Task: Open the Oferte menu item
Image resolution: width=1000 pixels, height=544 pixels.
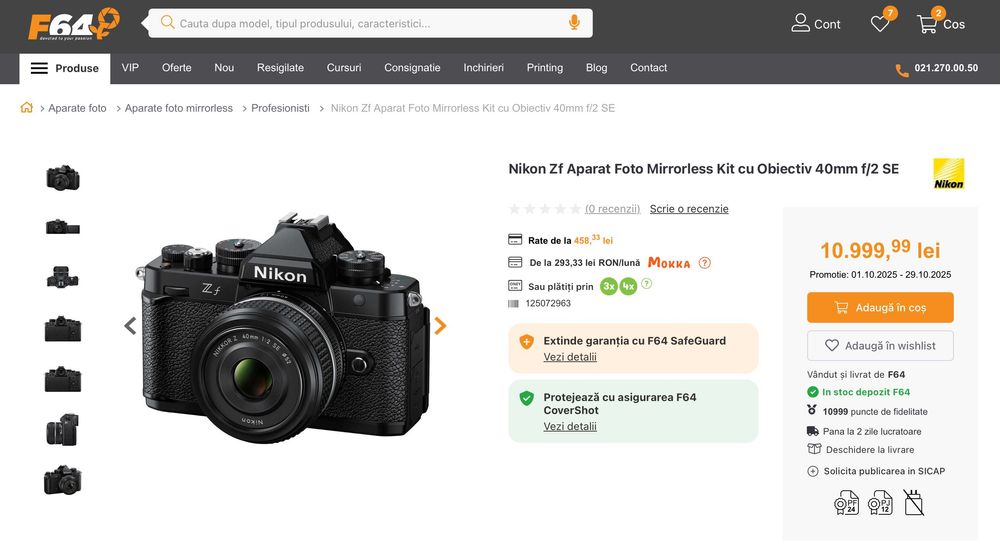Action: click(x=177, y=68)
